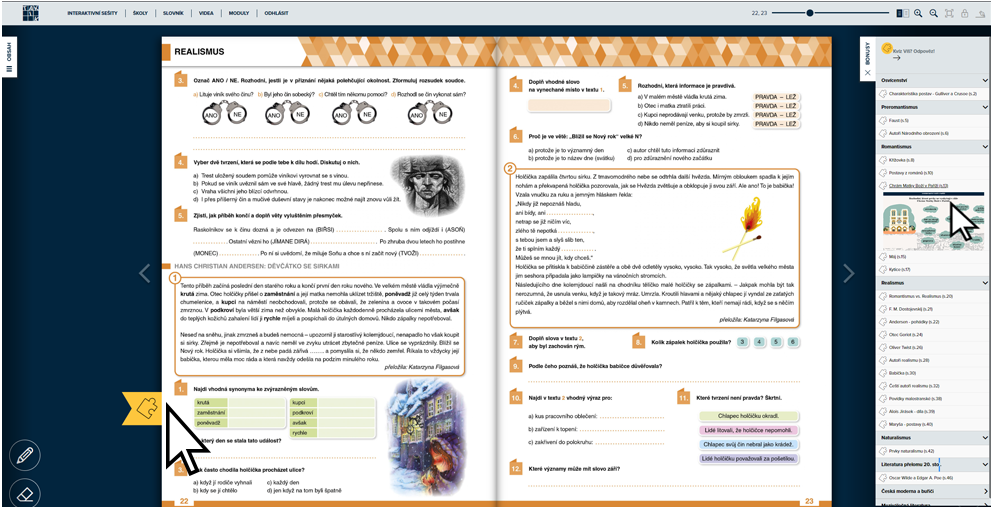Cross out 'Chlapec holčičku okradl.'
Screen dimensions: 991x507
click(748, 416)
